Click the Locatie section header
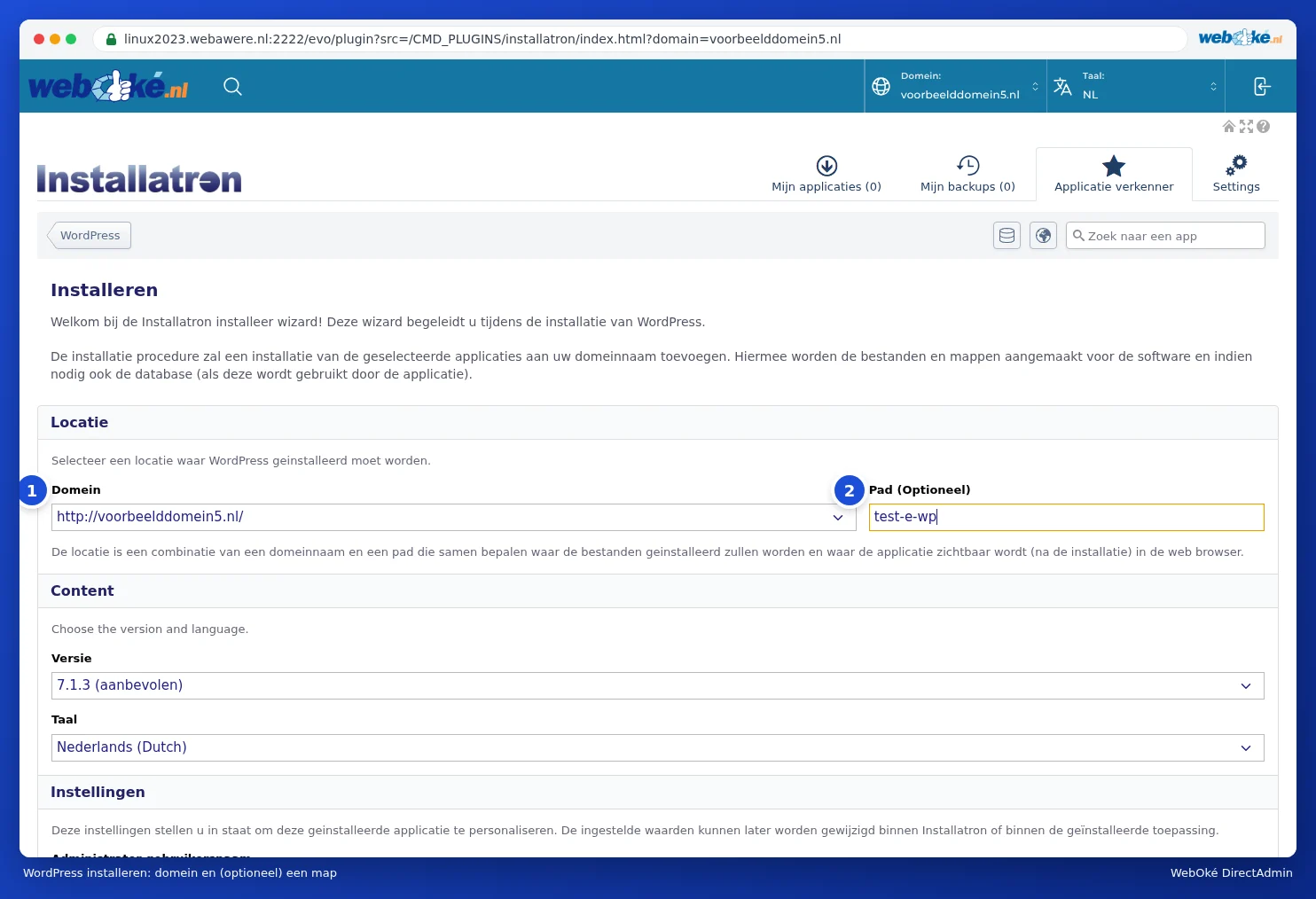The width and height of the screenshot is (1316, 899). coord(658,423)
